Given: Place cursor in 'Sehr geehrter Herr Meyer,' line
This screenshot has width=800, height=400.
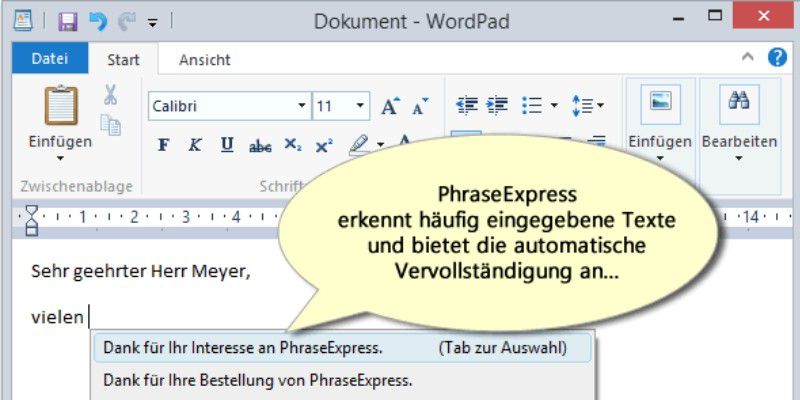Looking at the screenshot, I should (x=141, y=271).
